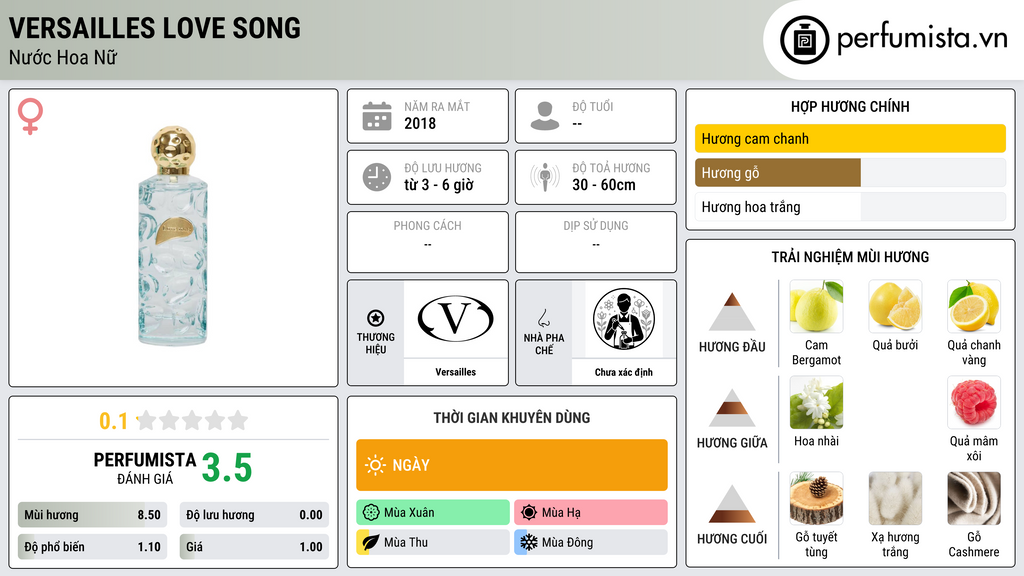Click the perfume bottle product image
This screenshot has width=1024, height=576.
[x=173, y=236]
